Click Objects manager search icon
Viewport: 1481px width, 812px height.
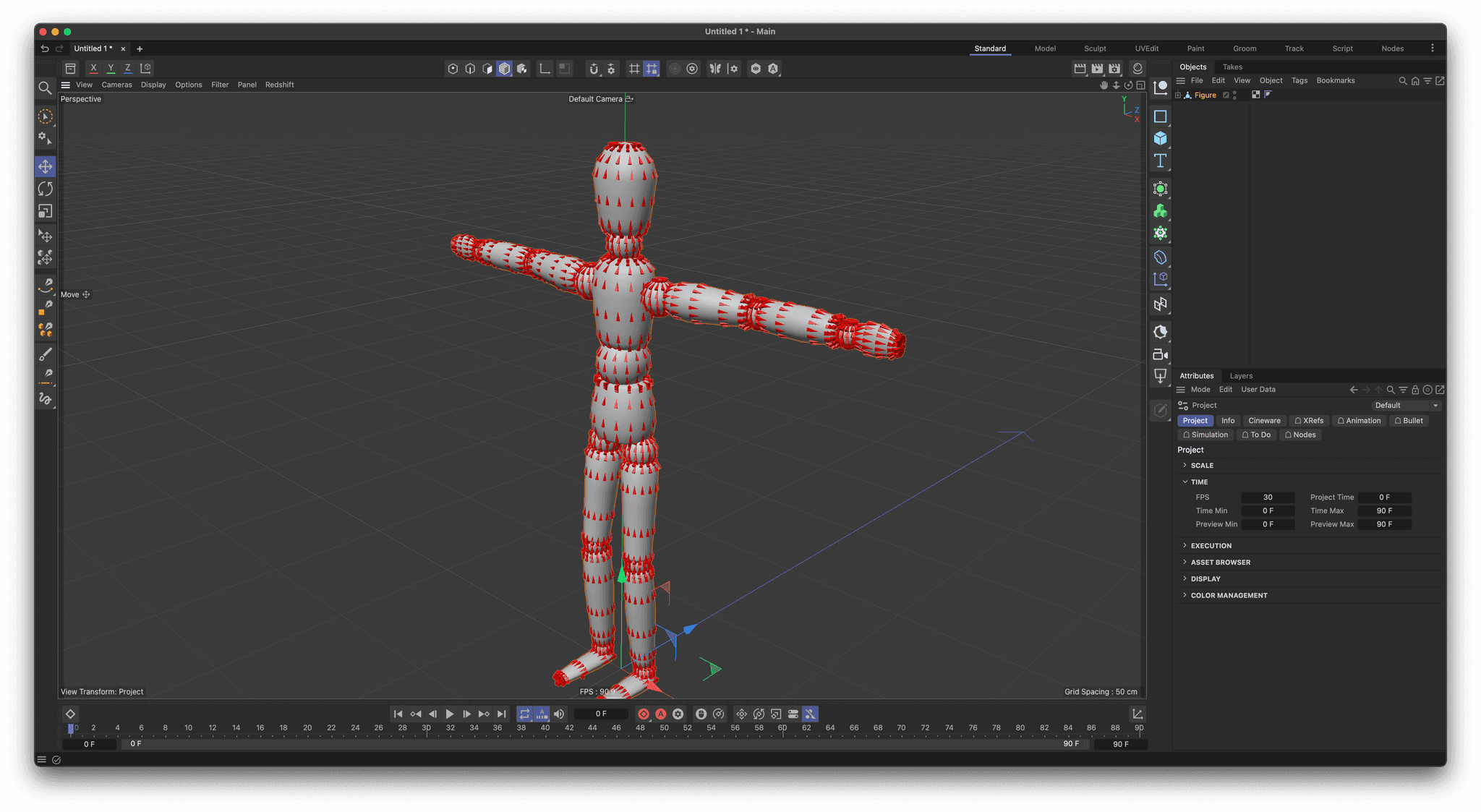(1403, 81)
